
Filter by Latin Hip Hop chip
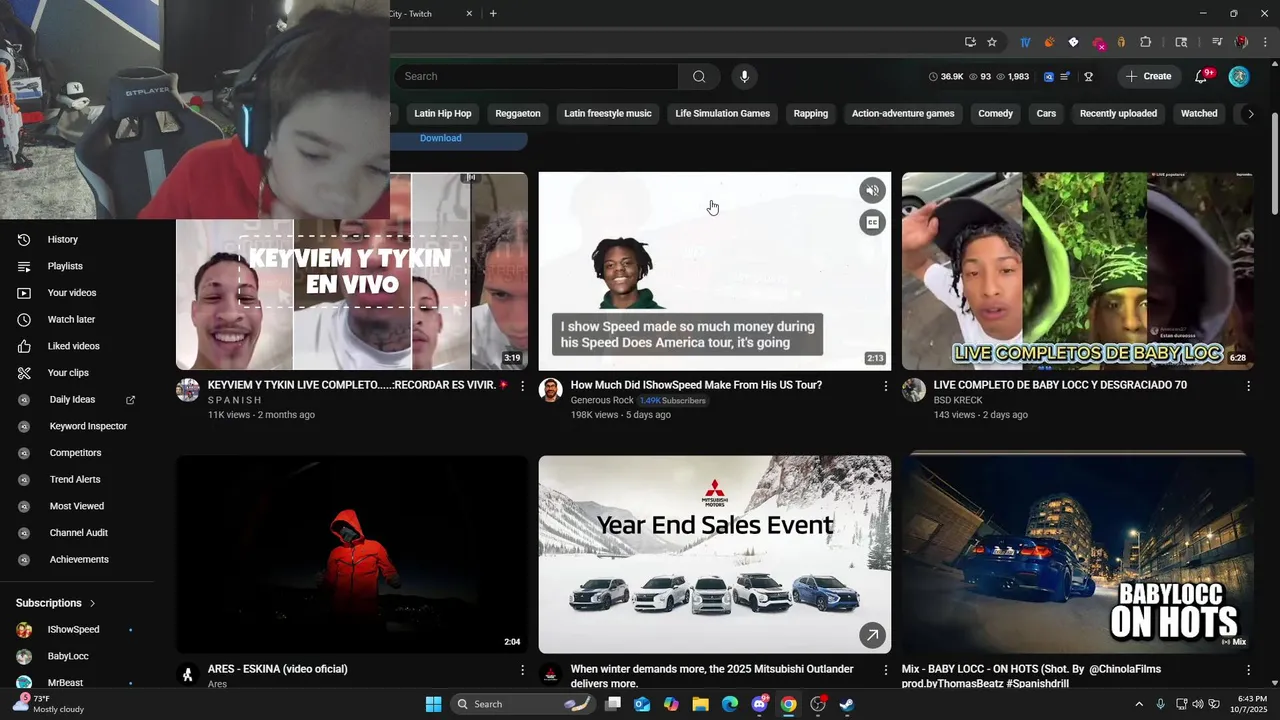click(443, 114)
